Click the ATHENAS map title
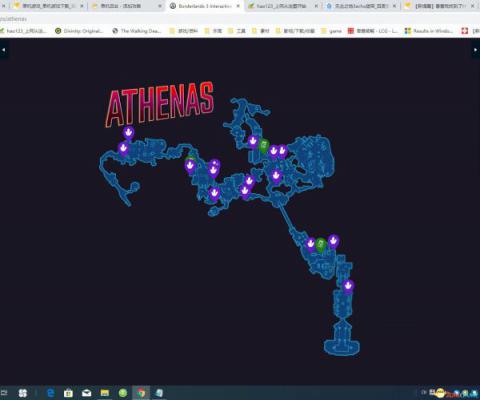Image resolution: width=480 pixels, height=400 pixels. [x=160, y=104]
